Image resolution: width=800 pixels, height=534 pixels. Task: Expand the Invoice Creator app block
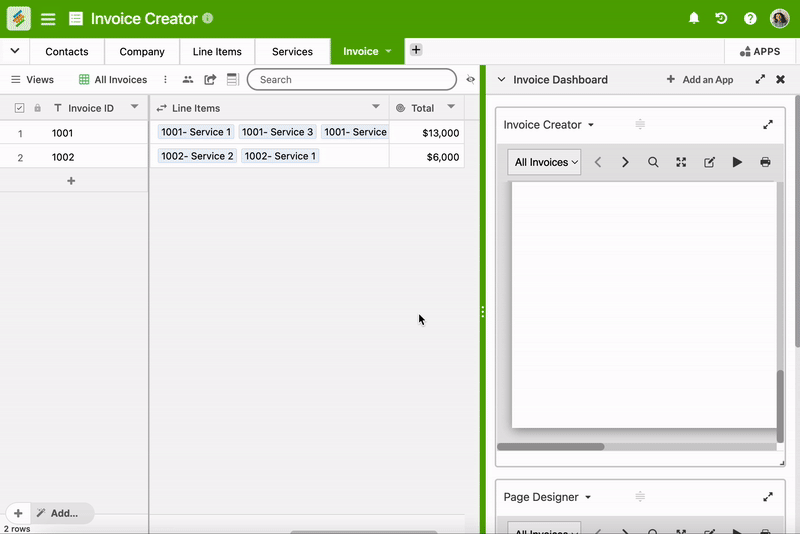click(x=768, y=124)
